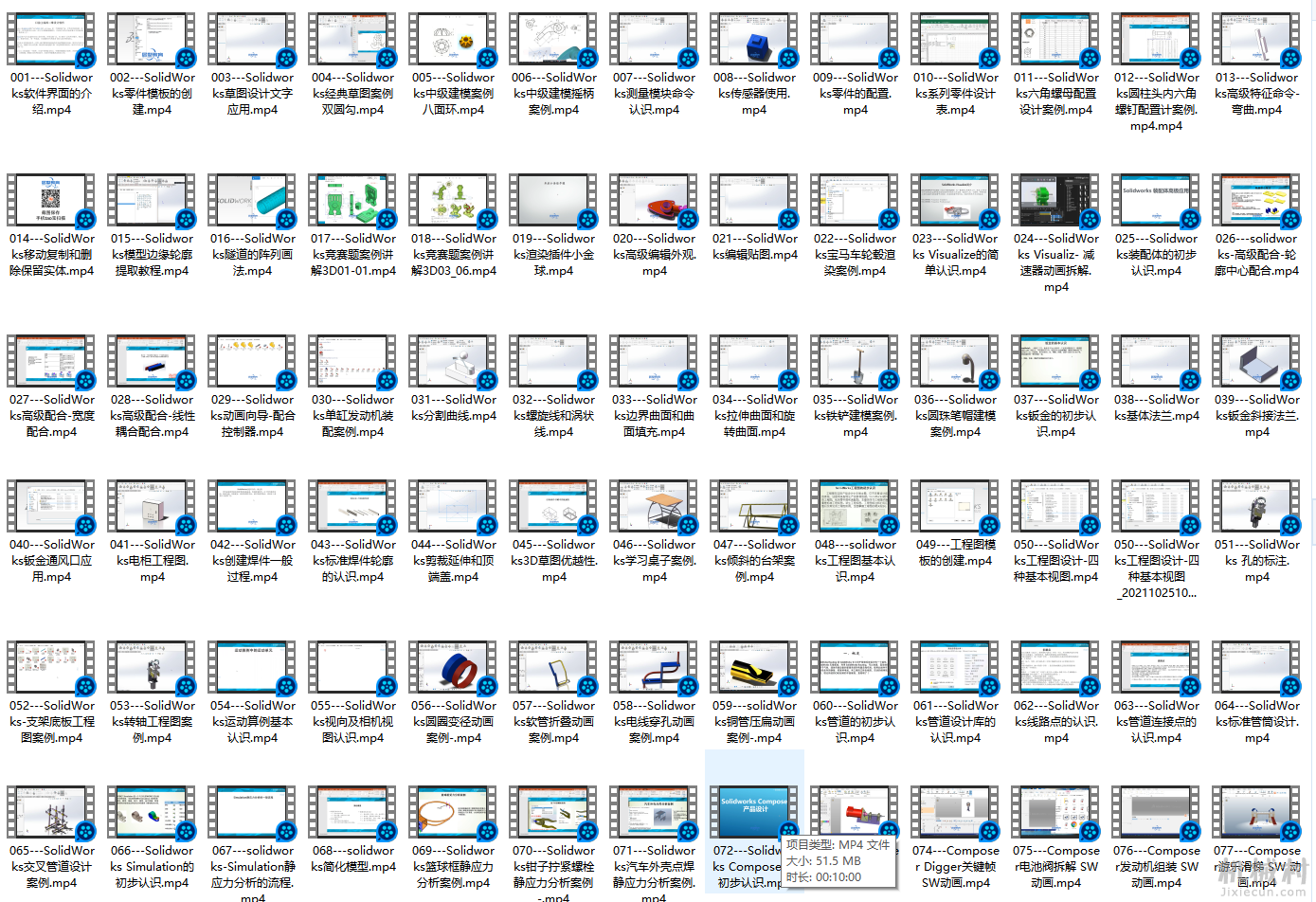Screen dimensions: 1316x902
Task: Select the file name 021 编辑贴图
Action: coord(754,246)
